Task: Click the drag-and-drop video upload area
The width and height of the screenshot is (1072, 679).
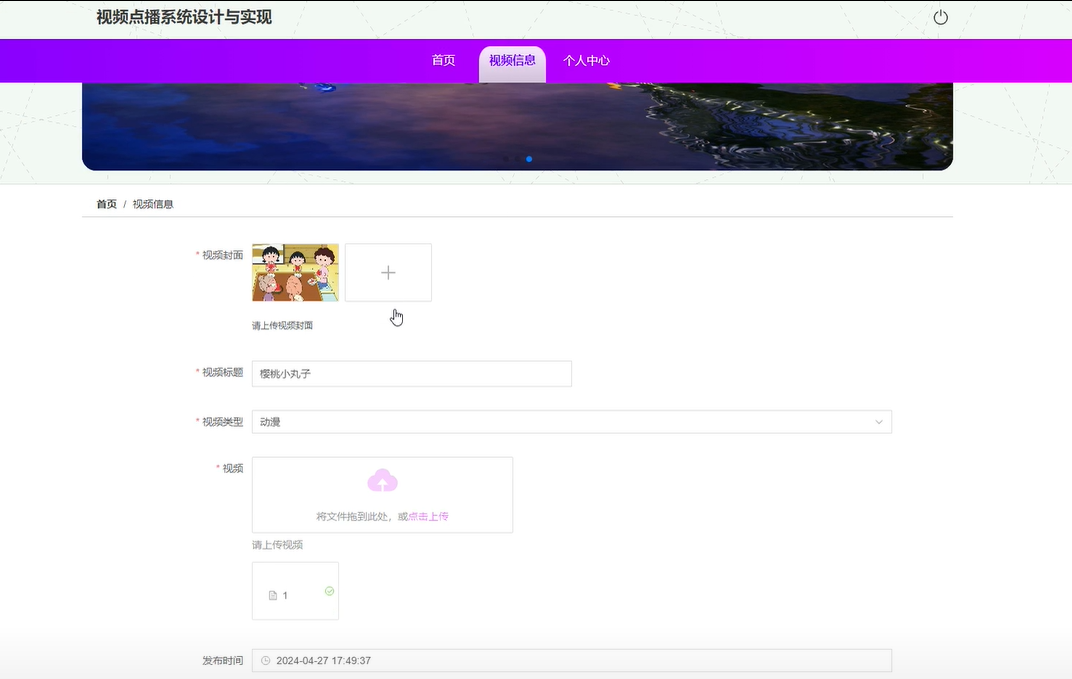Action: 382,494
